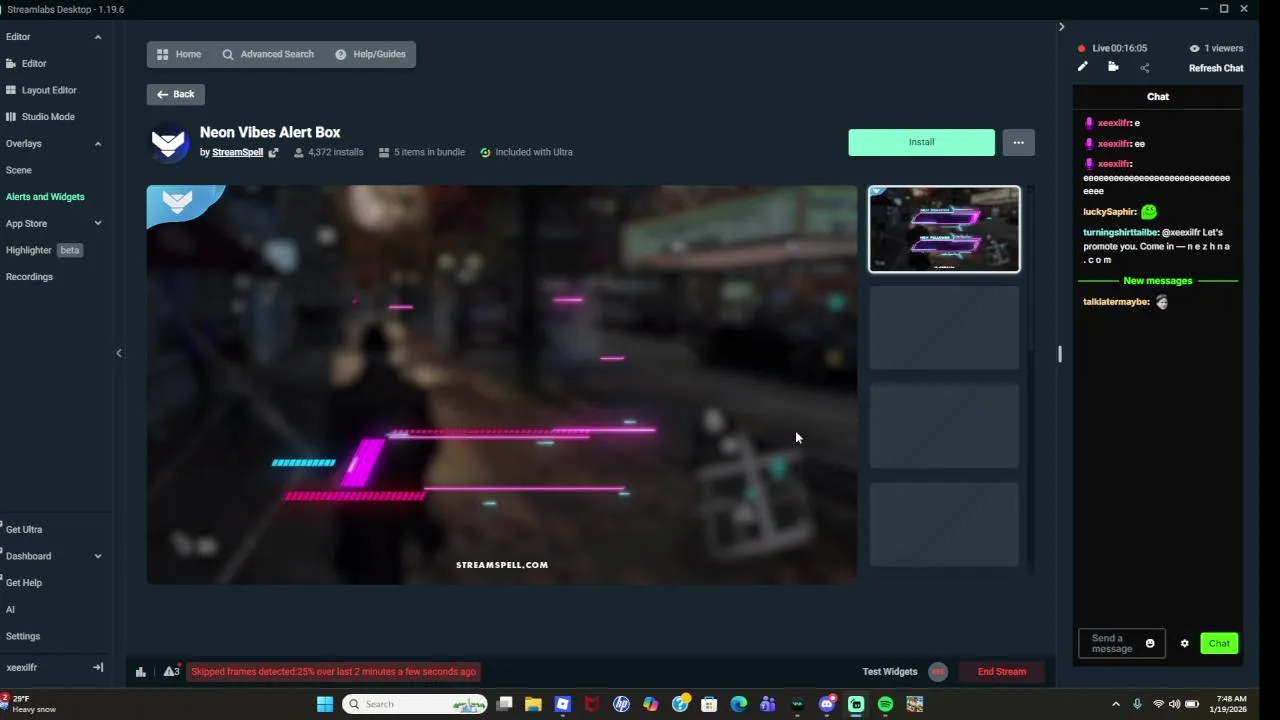This screenshot has height=720, width=1280.
Task: Click the Skipped frames detected warning
Action: coord(333,672)
